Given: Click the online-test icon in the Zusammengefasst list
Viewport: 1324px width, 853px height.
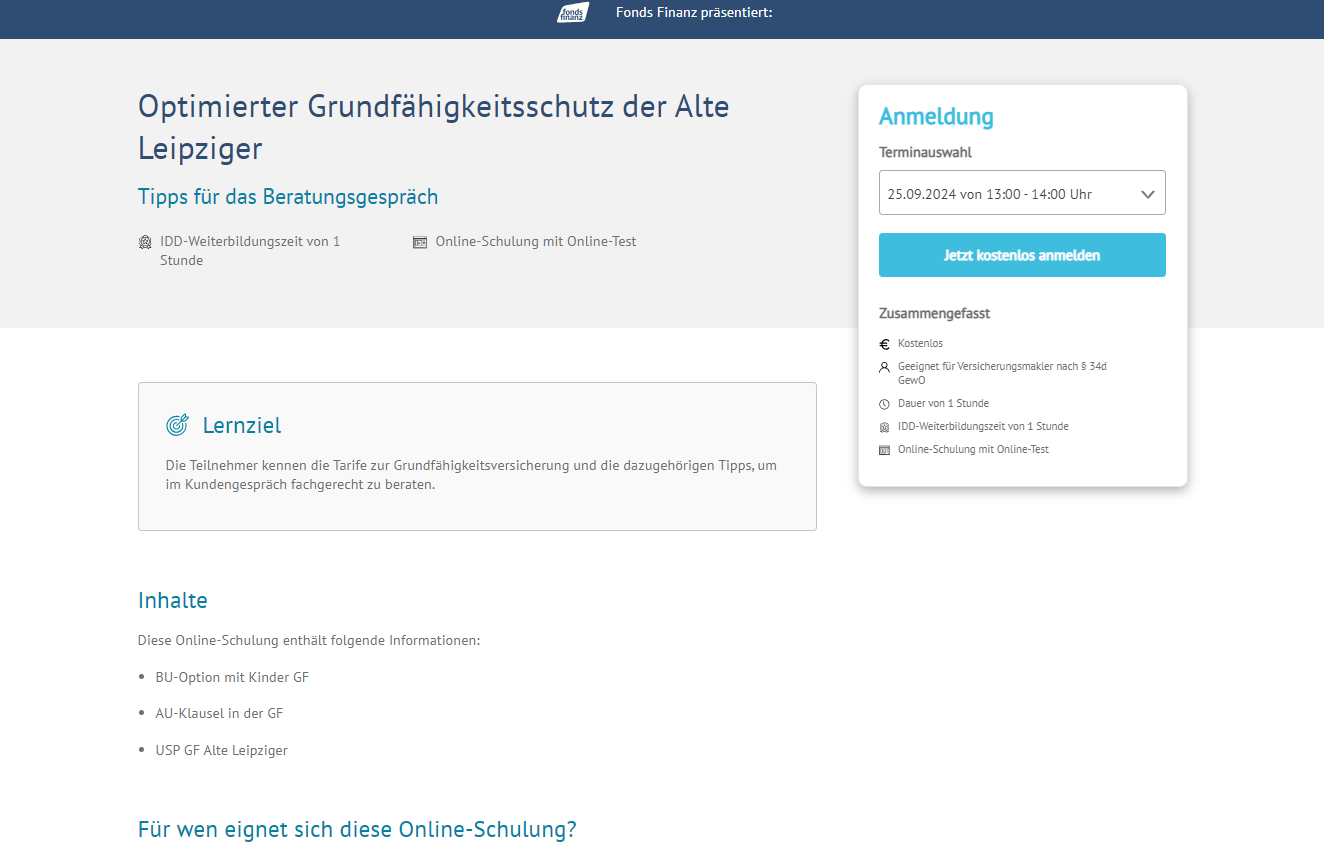Looking at the screenshot, I should tap(884, 450).
